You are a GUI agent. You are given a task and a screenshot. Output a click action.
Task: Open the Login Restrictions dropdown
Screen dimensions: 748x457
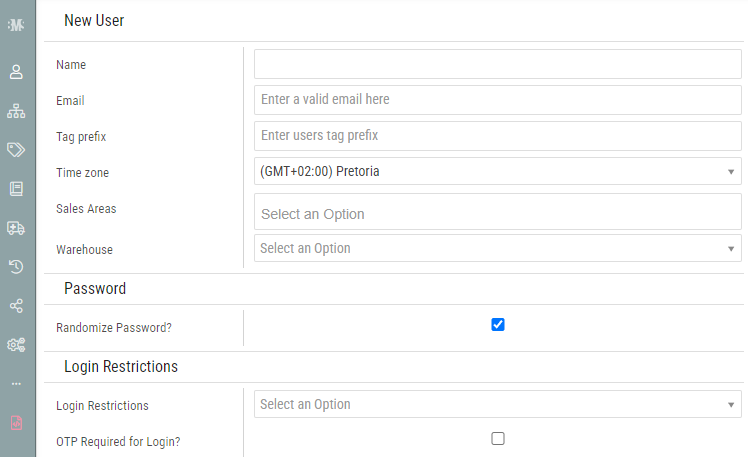(x=498, y=404)
